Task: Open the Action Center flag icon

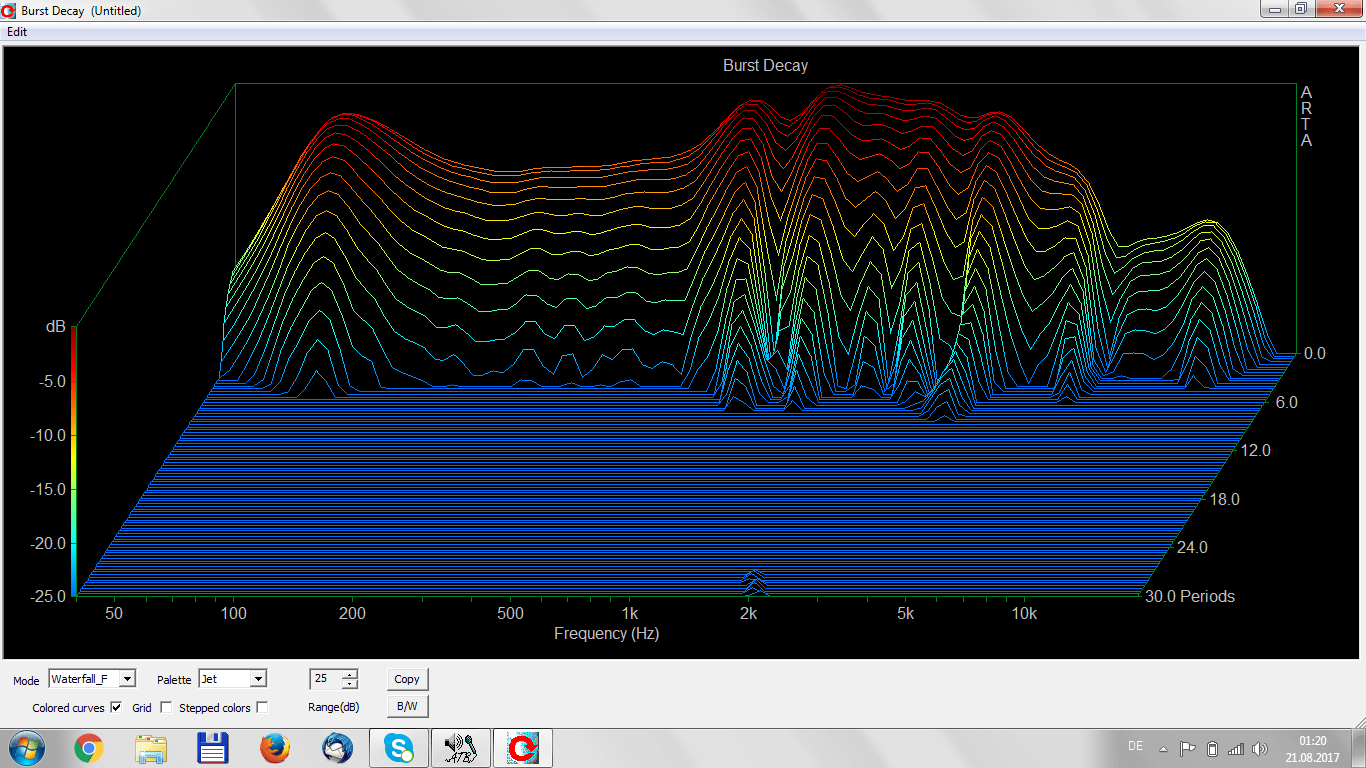Action: coord(1187,748)
